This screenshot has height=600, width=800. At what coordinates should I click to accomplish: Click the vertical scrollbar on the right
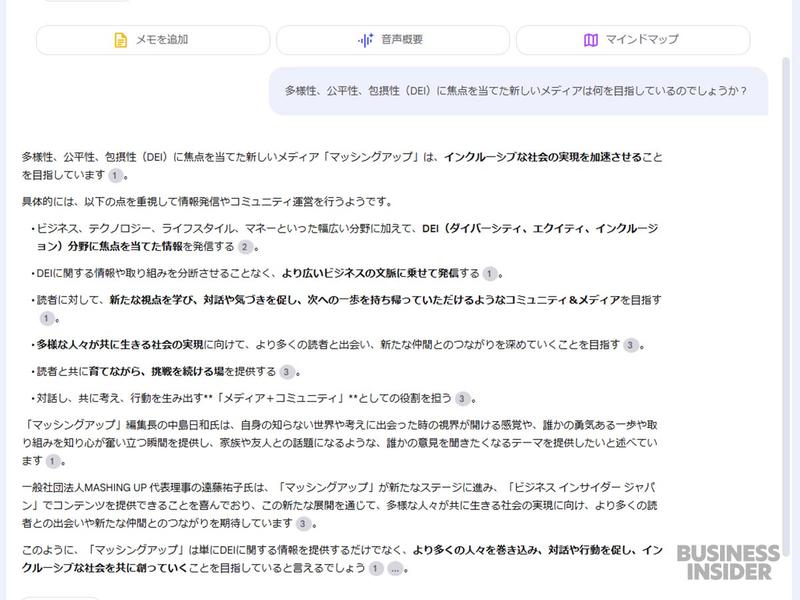point(785,306)
